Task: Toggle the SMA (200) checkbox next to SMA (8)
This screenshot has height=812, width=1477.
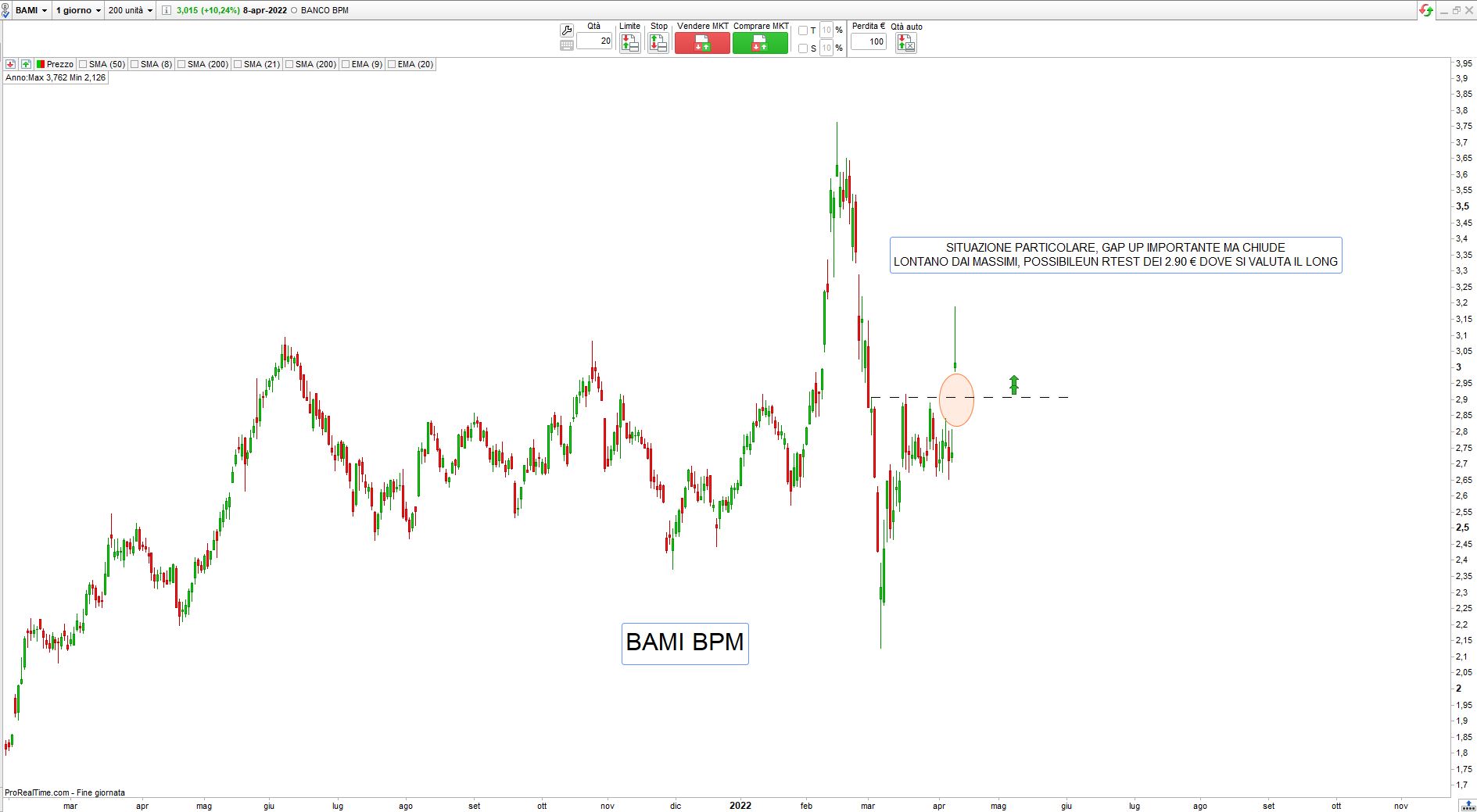Action: (x=181, y=64)
